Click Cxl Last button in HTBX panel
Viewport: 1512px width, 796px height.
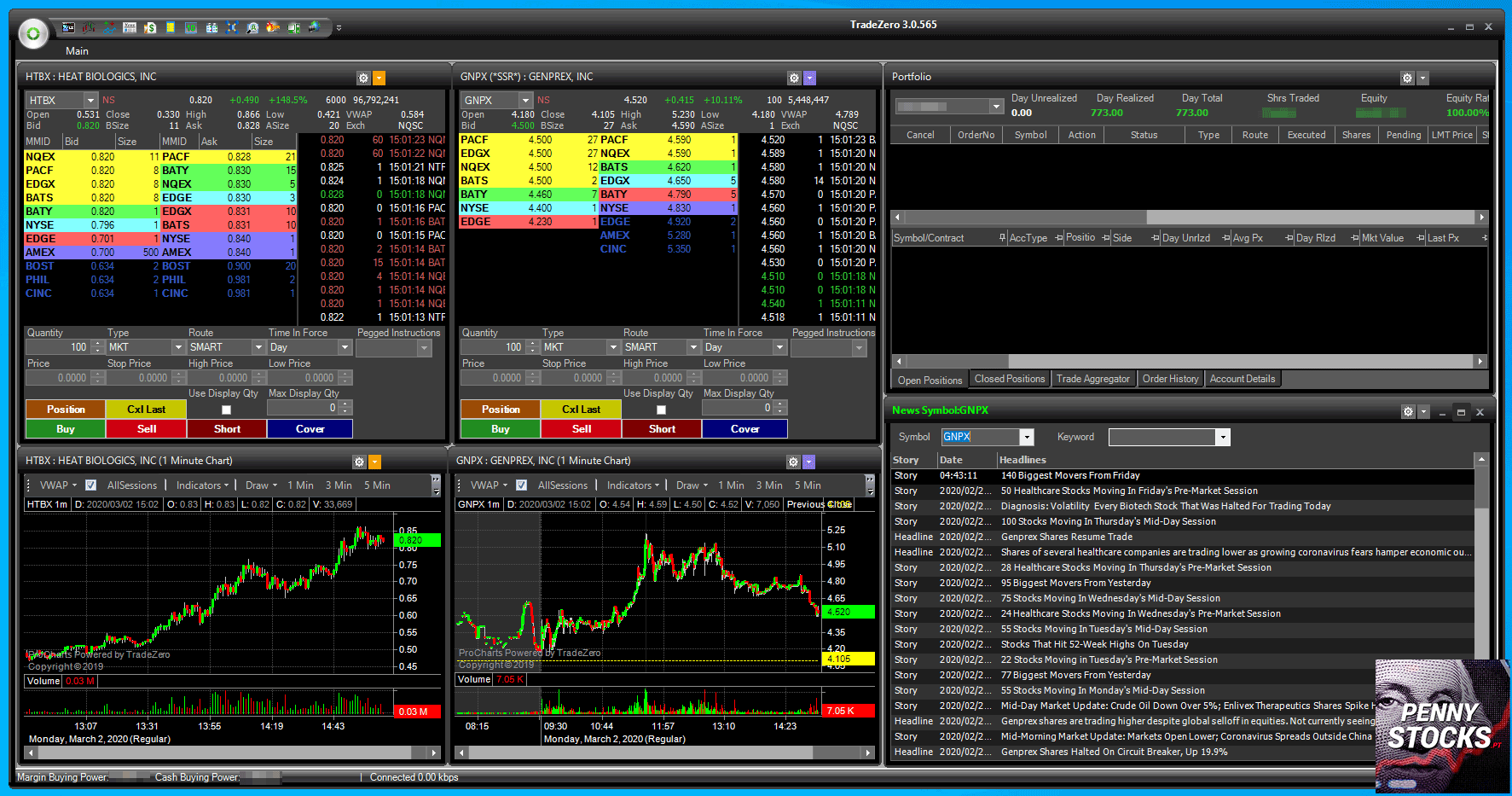point(146,410)
